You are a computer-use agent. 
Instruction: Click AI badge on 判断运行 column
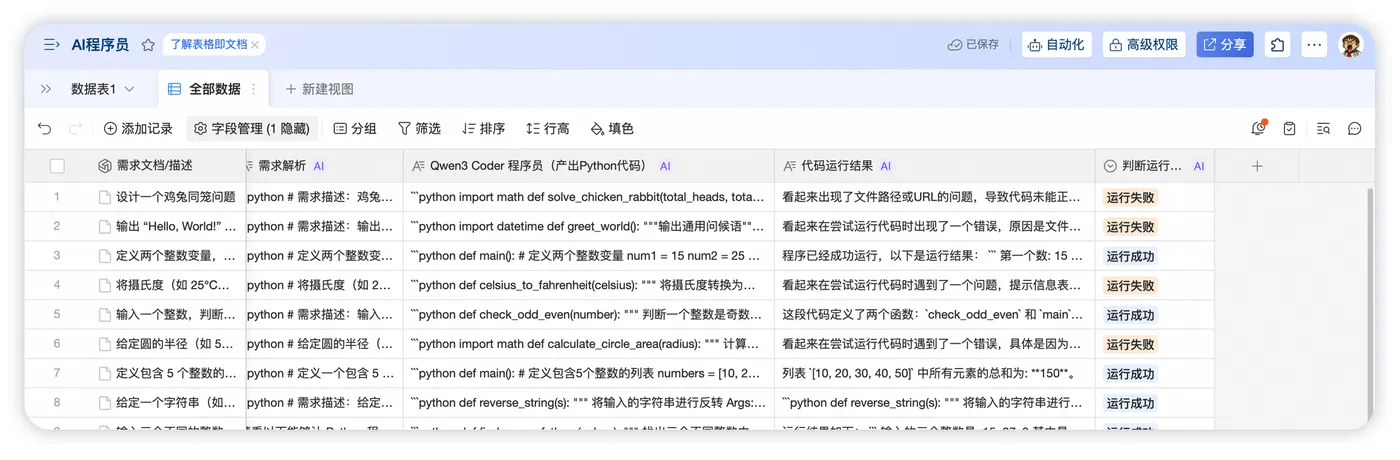pyautogui.click(x=1199, y=166)
